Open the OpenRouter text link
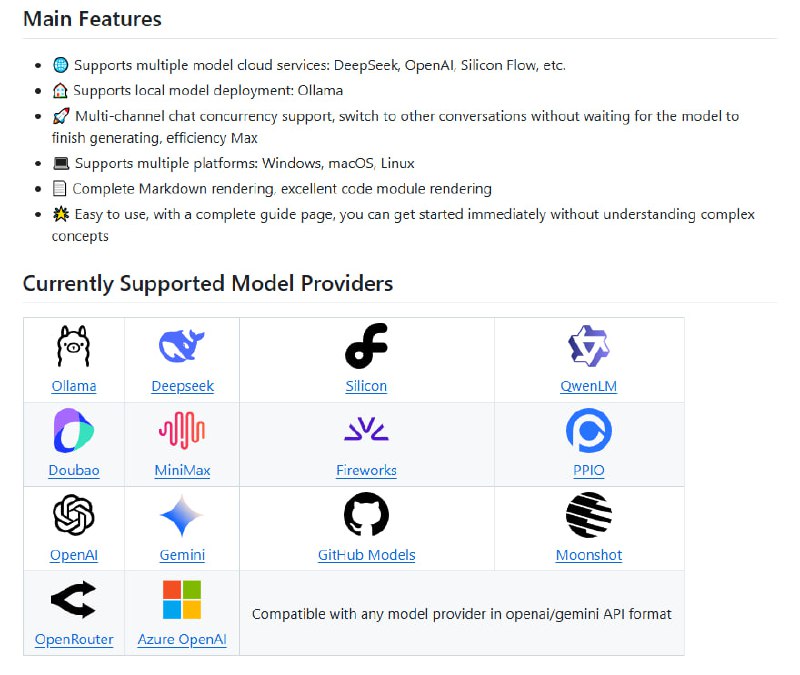This screenshot has height=675, width=800. coord(74,640)
